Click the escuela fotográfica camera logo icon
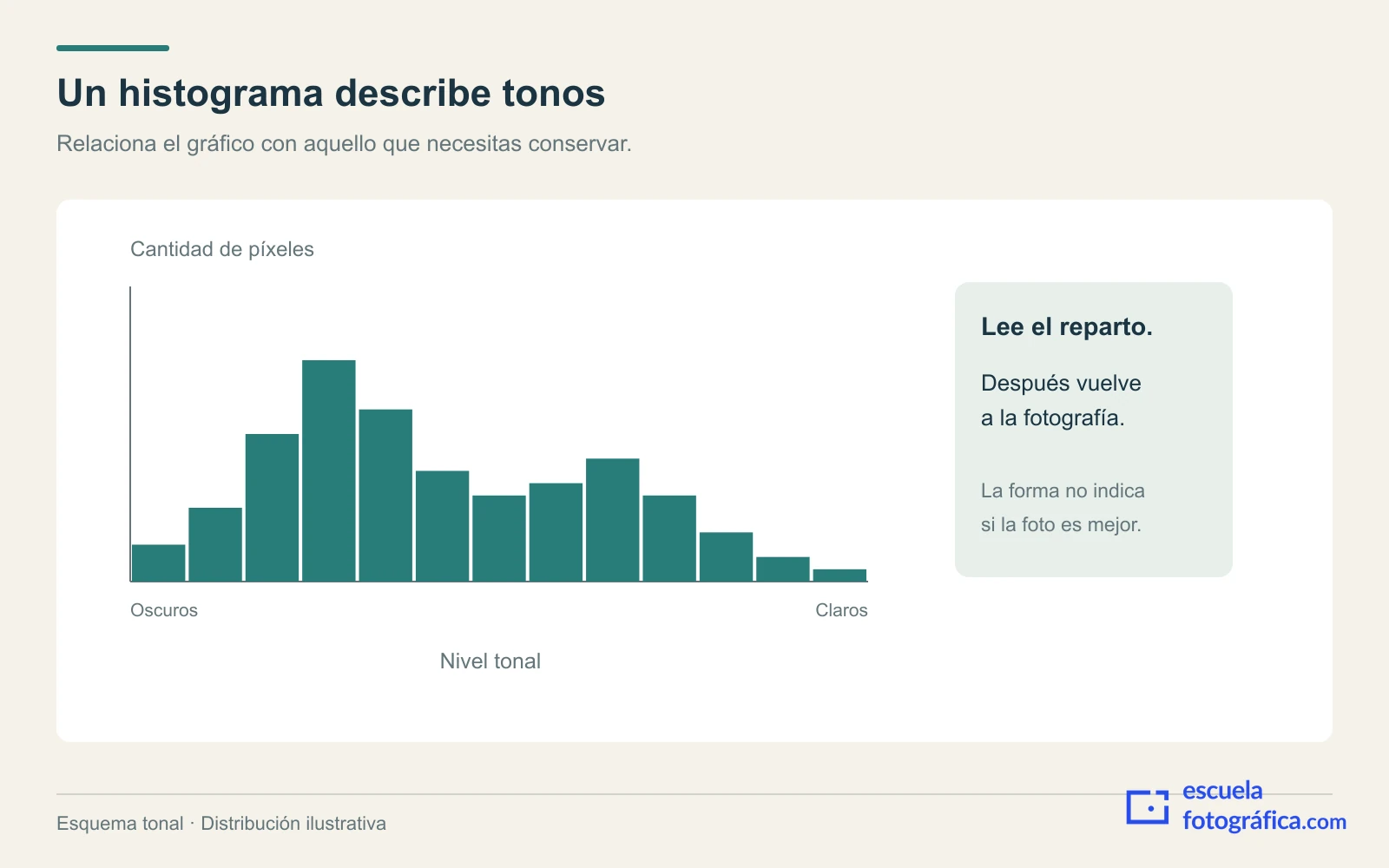The width and height of the screenshot is (1389, 868). [1148, 806]
